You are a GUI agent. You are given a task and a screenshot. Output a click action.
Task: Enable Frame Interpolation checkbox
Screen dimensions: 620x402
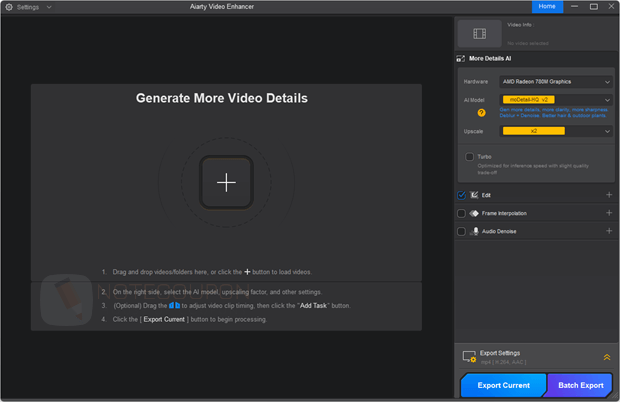pos(461,213)
